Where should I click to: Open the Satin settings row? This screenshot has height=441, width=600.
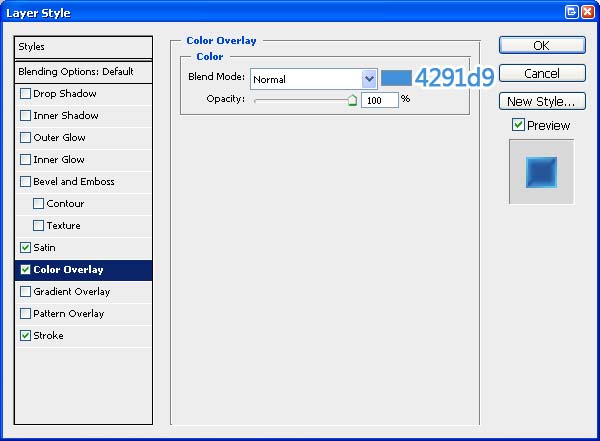(x=83, y=248)
